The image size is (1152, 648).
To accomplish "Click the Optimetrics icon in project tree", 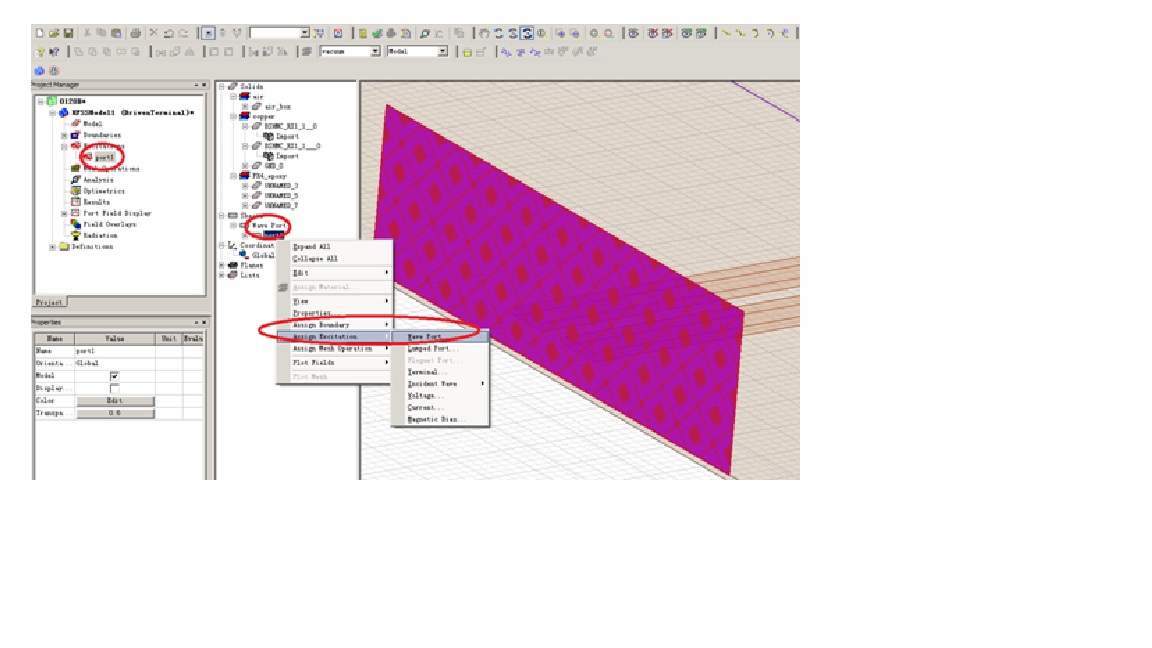I will coord(76,190).
